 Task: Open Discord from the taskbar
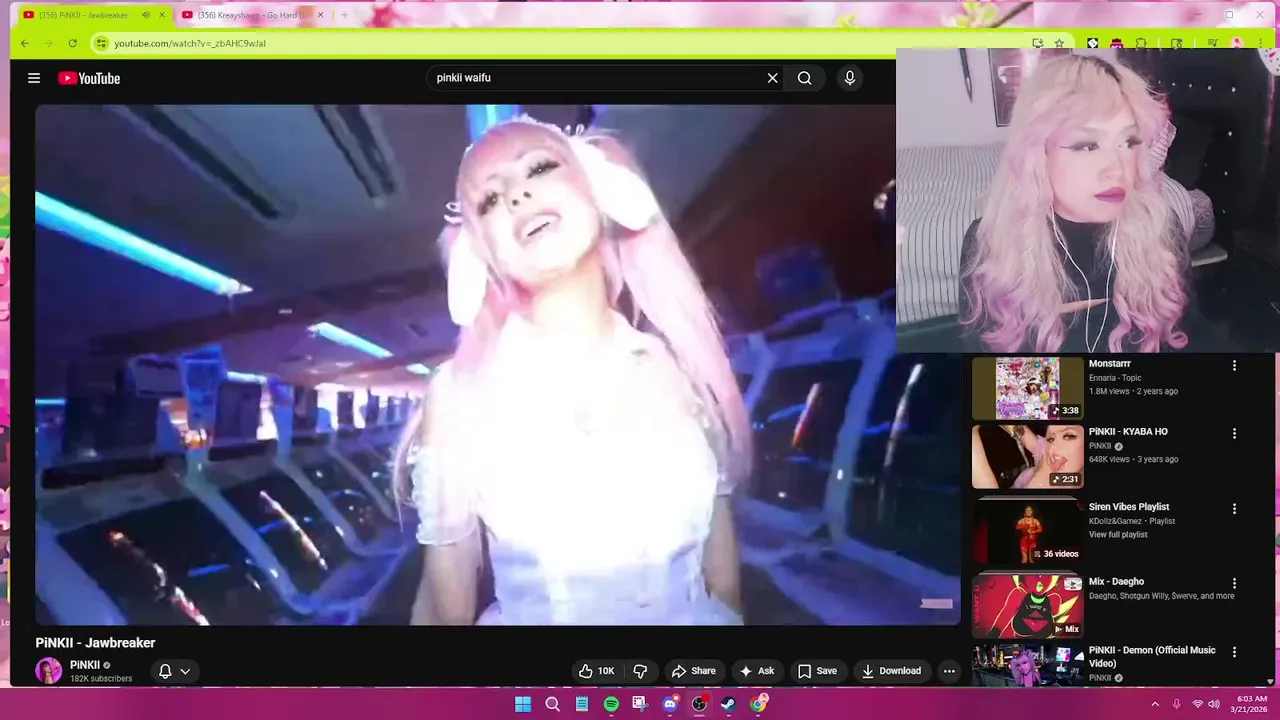point(670,704)
